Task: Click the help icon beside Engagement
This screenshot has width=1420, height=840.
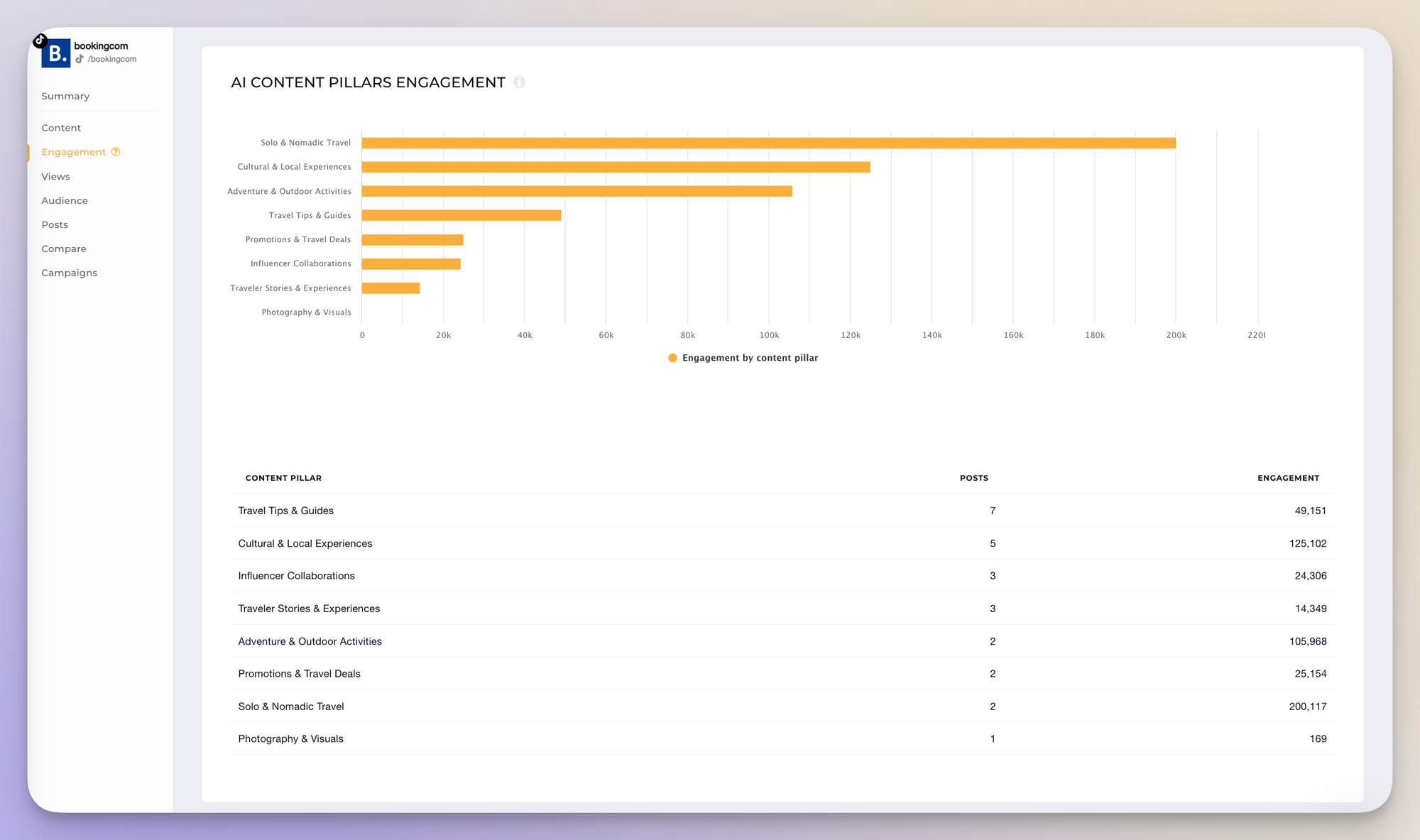Action: 116,152
